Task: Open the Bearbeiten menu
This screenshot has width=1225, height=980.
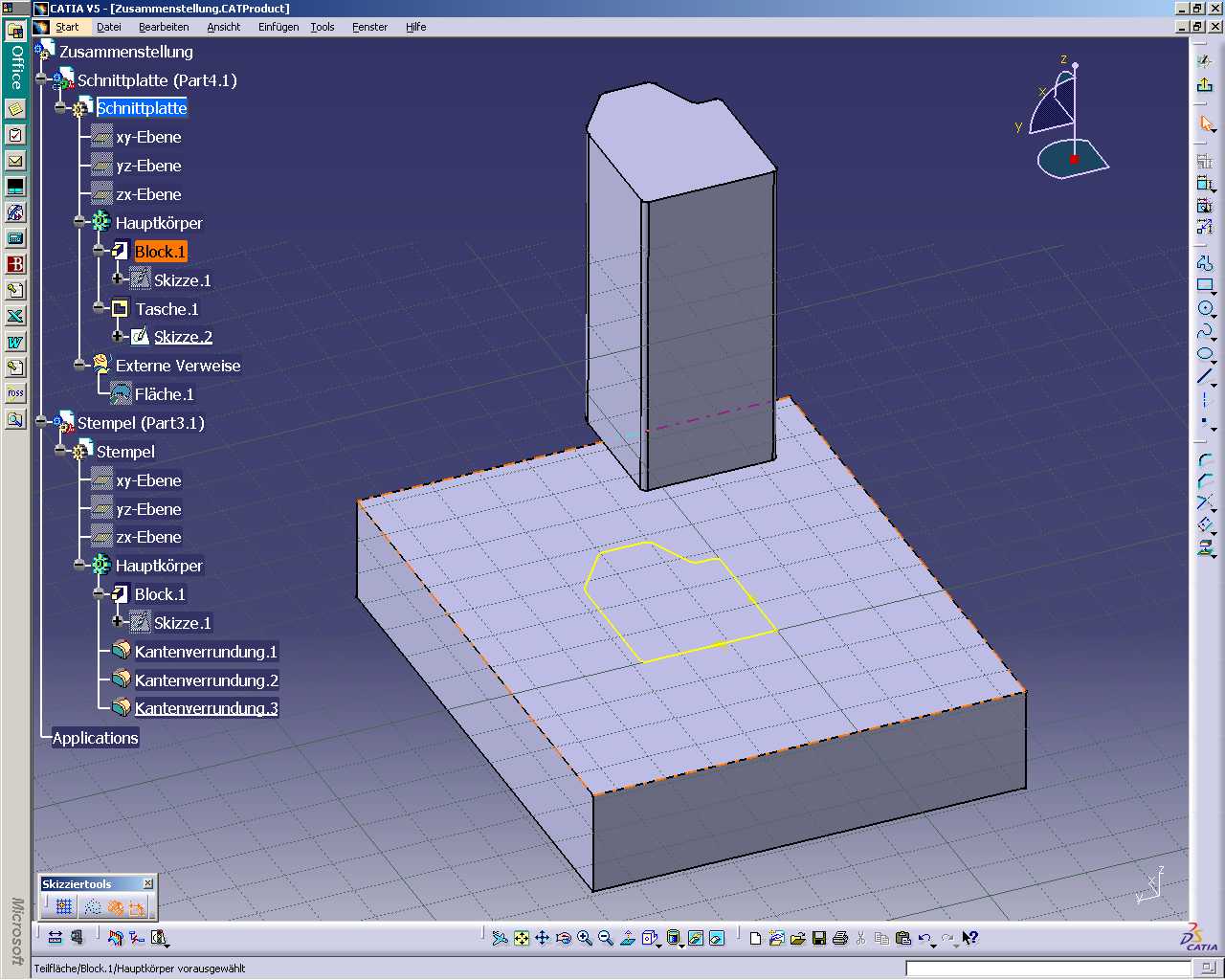Action: 164,27
